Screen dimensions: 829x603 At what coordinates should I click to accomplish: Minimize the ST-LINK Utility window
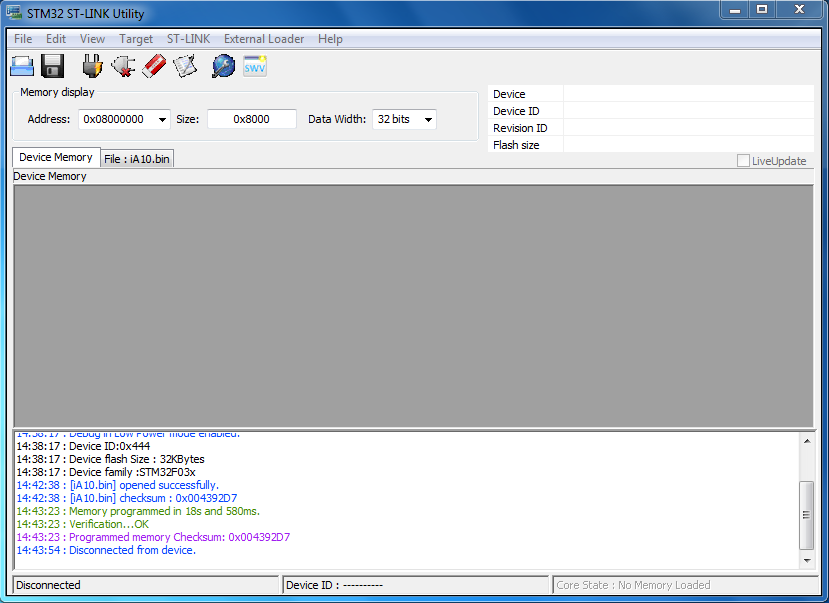tap(735, 10)
